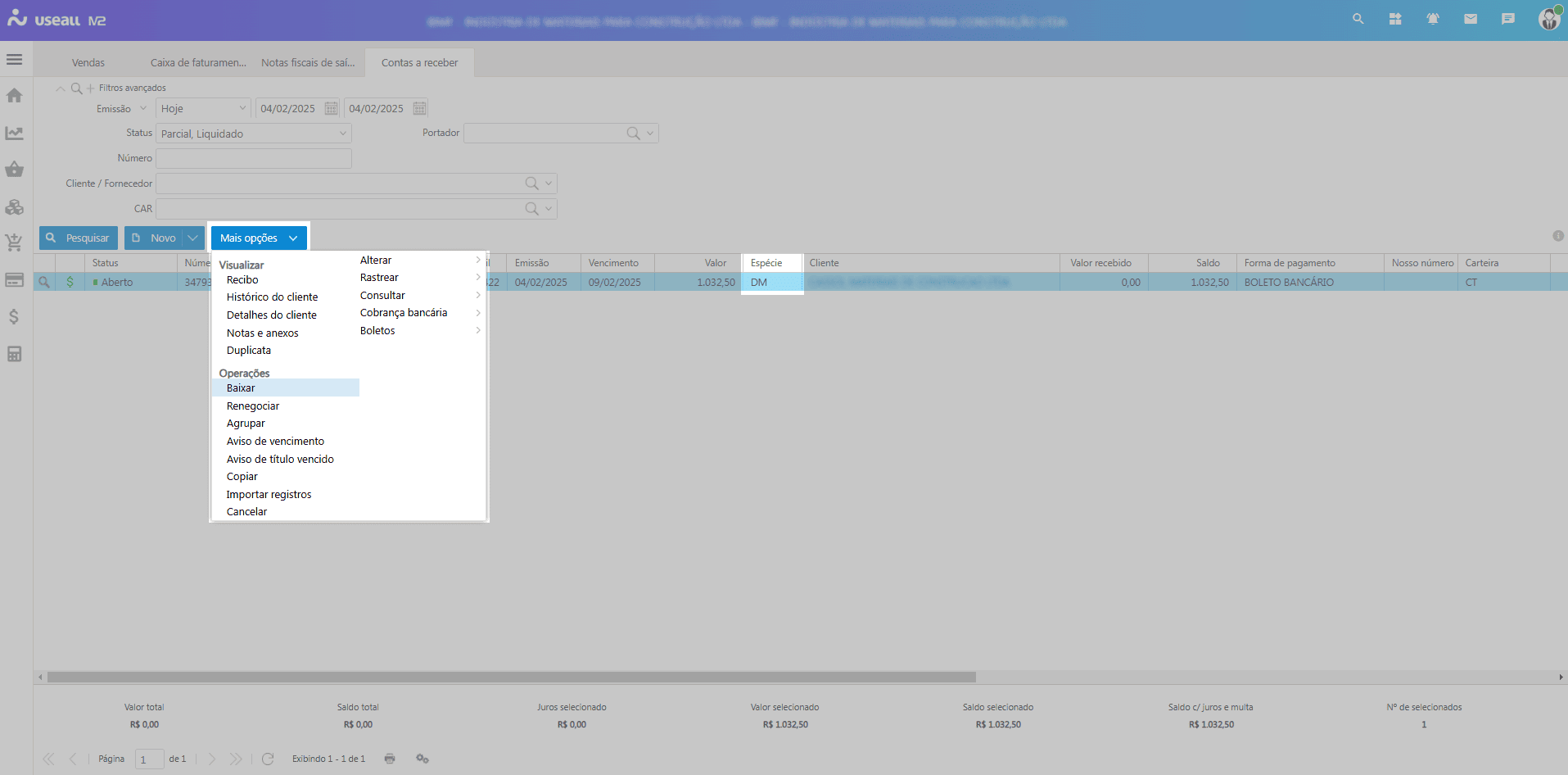Switch to the Vendas tab
Viewport: 1568px width, 775px height.
[88, 63]
